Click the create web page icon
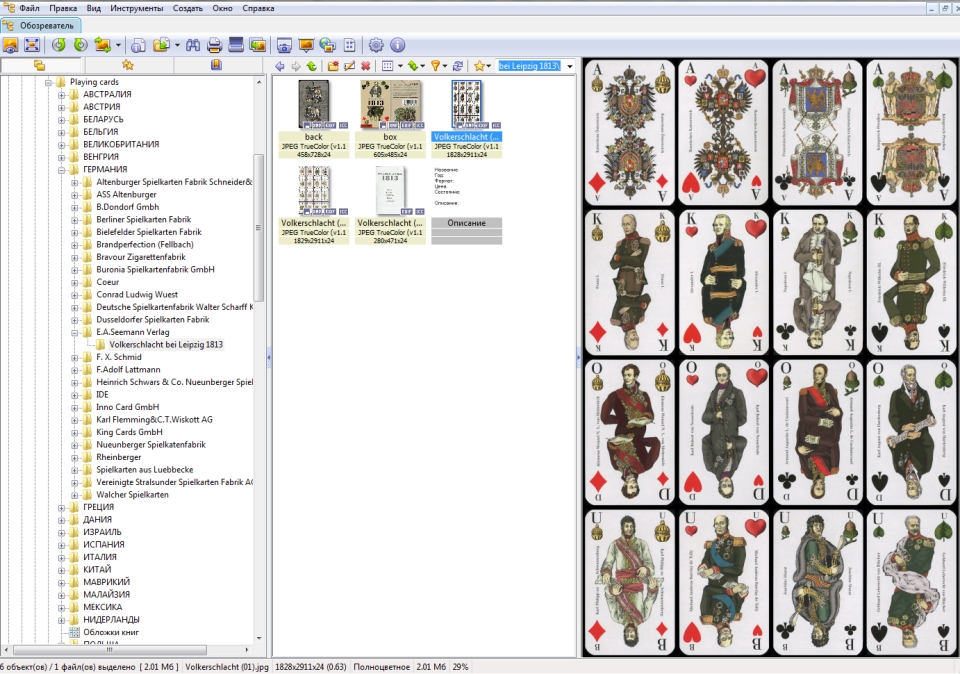This screenshot has width=960, height=674. click(x=328, y=45)
